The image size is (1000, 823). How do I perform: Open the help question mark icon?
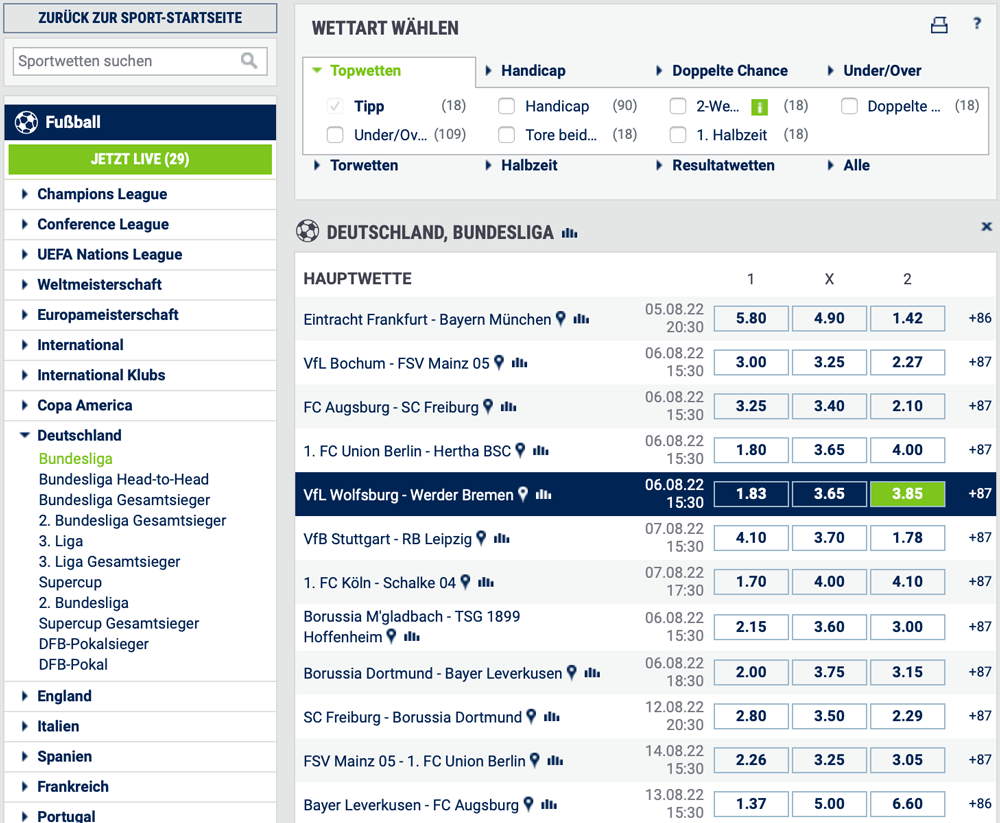point(977,24)
